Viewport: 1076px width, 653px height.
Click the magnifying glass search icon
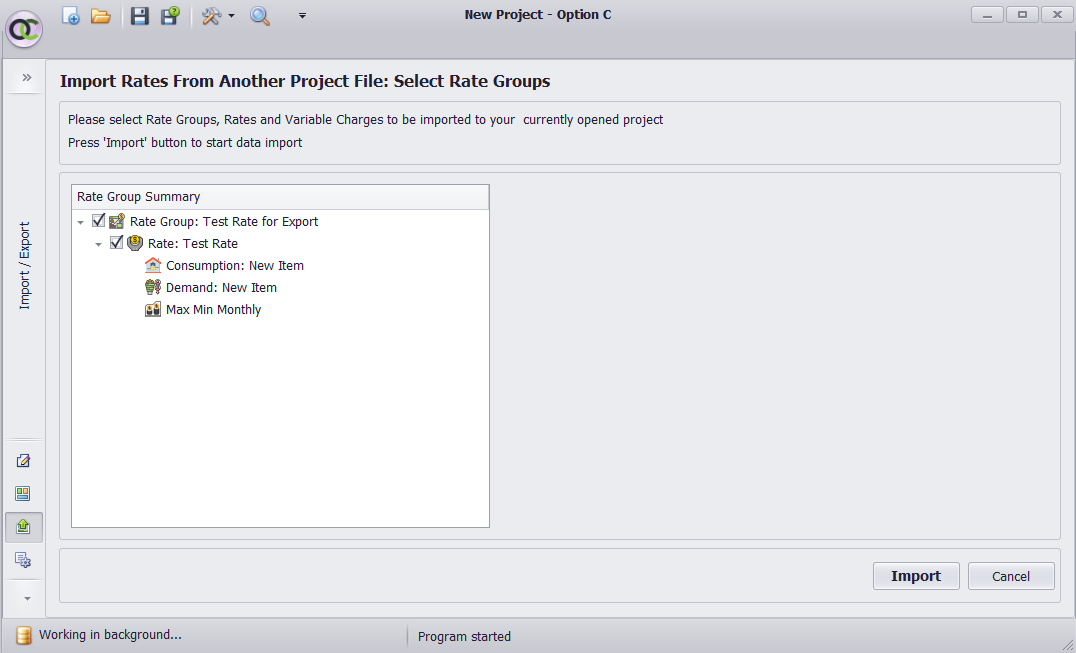pos(260,15)
